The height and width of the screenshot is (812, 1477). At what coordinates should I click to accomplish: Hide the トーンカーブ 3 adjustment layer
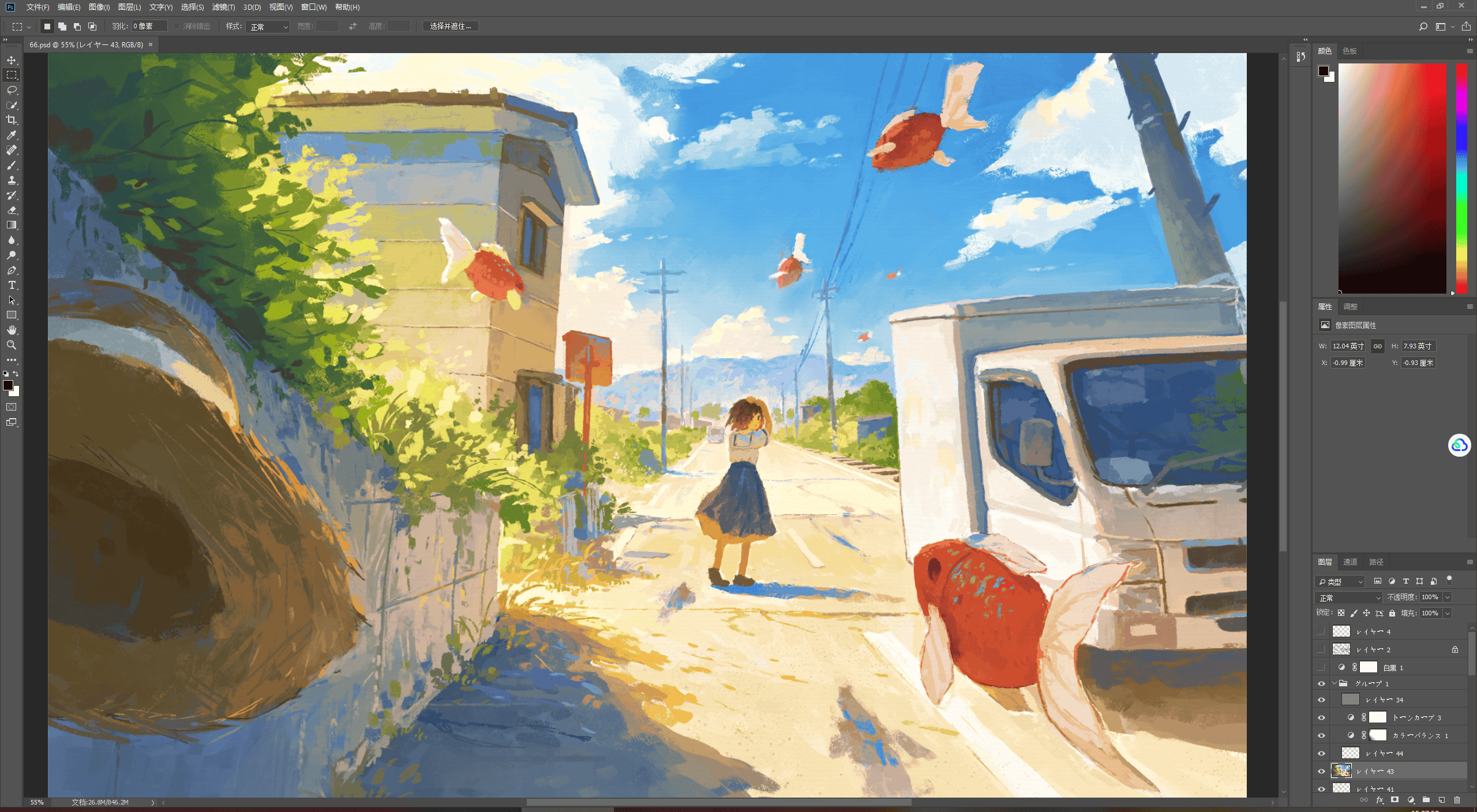[1321, 717]
